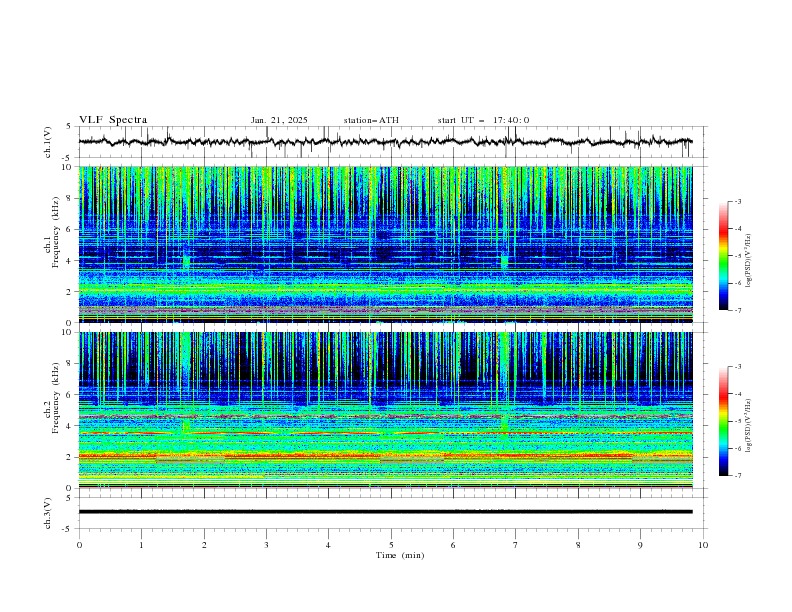Click the ch.1 PSD color scale bar
Image resolution: width=792 pixels, height=612 pixels.
pos(723,256)
